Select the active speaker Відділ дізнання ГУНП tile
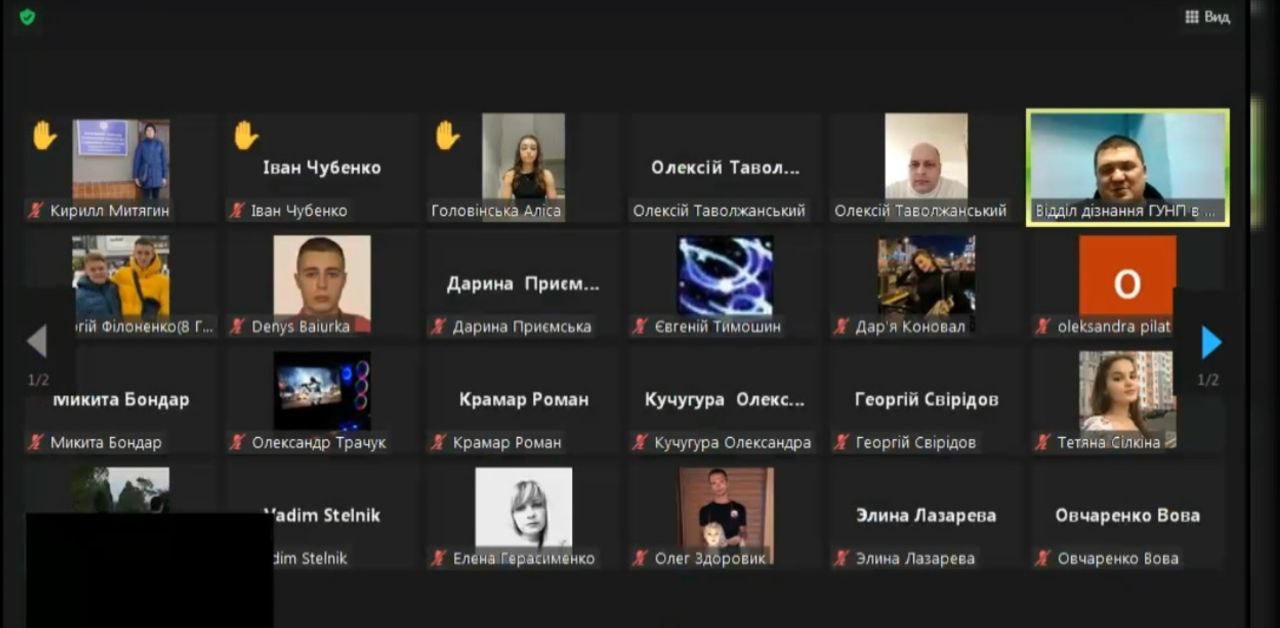Viewport: 1280px width, 628px height. [1128, 167]
